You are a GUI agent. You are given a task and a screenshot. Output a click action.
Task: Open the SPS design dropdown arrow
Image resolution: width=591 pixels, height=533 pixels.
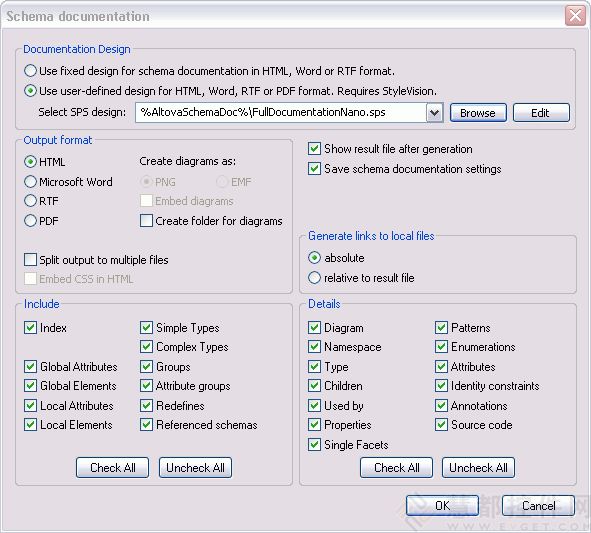click(x=434, y=112)
